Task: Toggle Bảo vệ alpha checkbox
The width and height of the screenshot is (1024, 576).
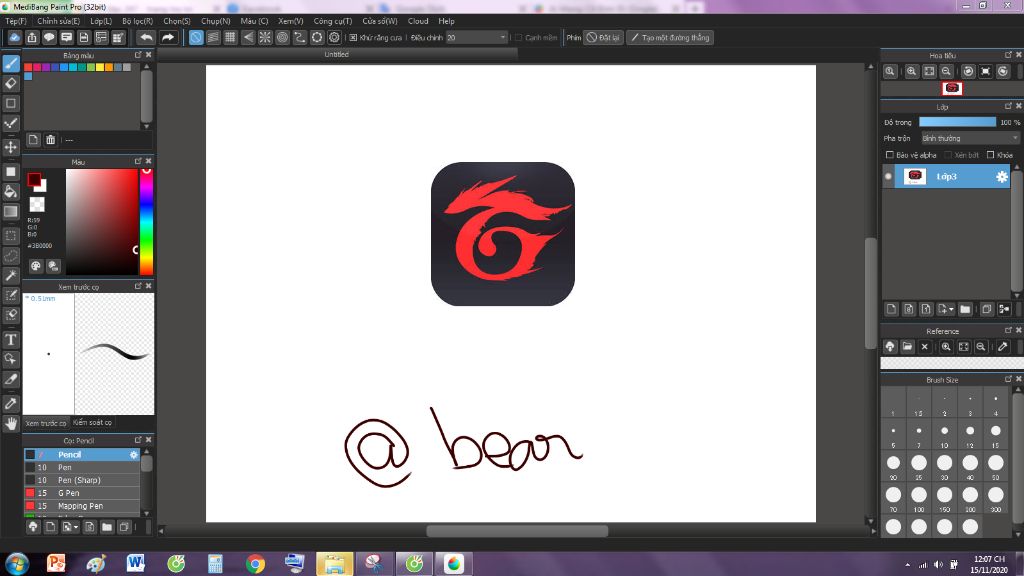Action: tap(889, 155)
